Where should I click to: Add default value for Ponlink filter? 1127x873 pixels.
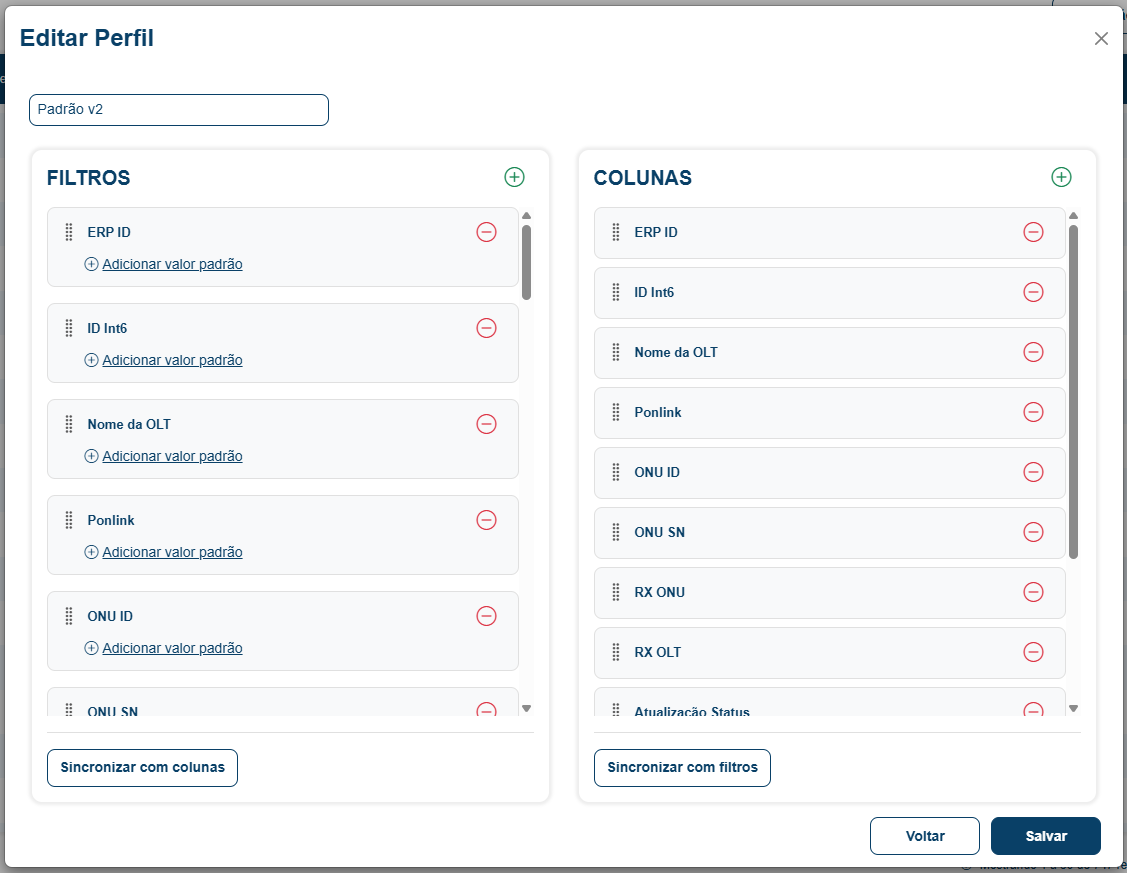point(164,552)
